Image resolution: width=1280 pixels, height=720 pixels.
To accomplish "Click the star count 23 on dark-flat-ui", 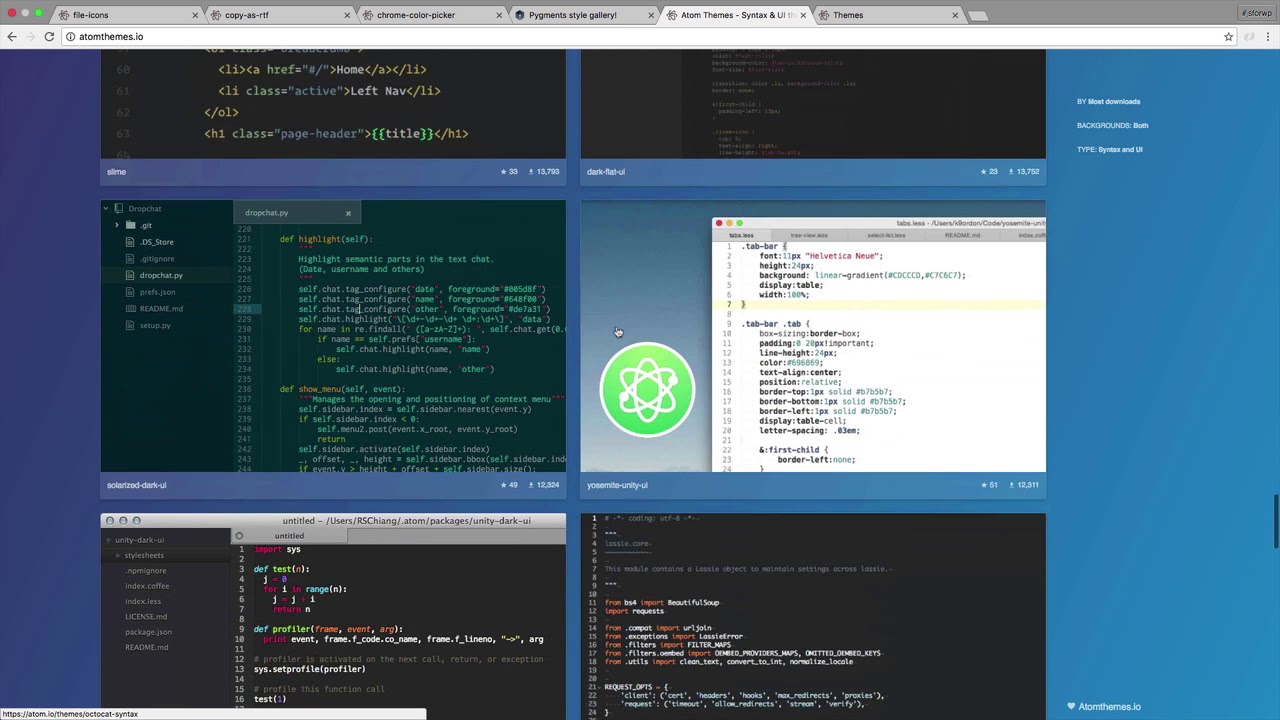I will coord(988,172).
